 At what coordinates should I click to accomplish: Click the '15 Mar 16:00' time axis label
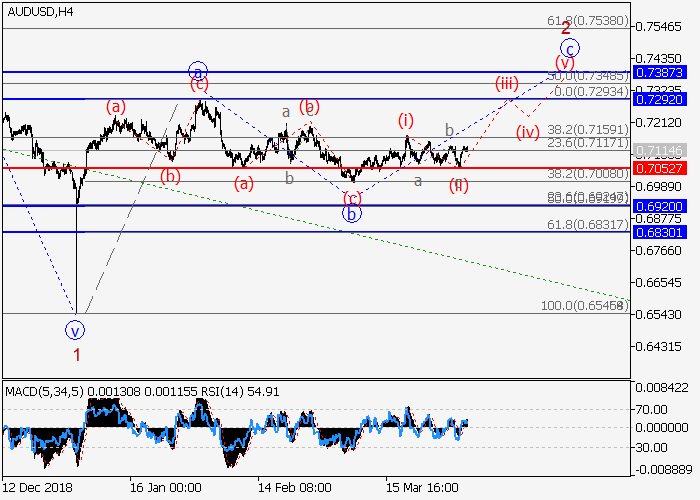pos(424,486)
